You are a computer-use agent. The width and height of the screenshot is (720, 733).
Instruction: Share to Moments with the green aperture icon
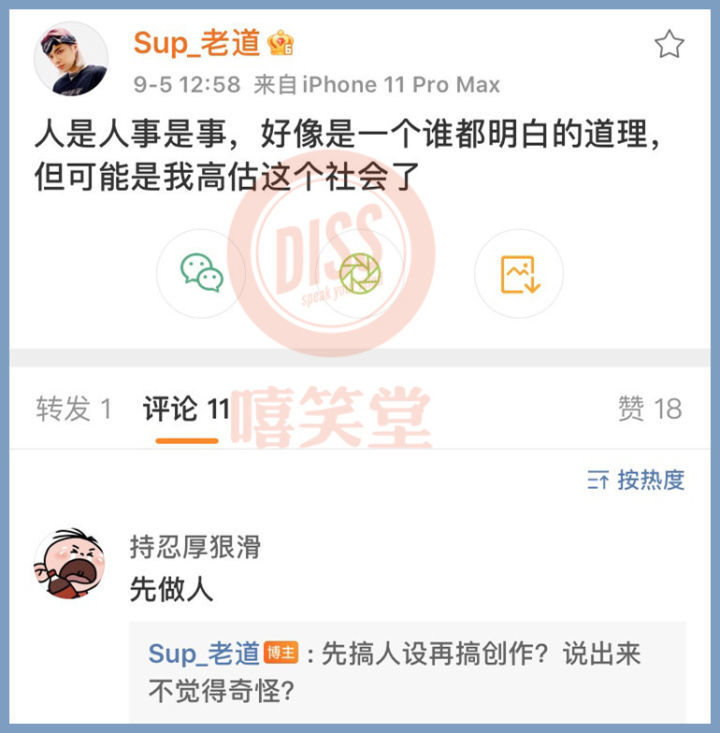click(x=360, y=273)
